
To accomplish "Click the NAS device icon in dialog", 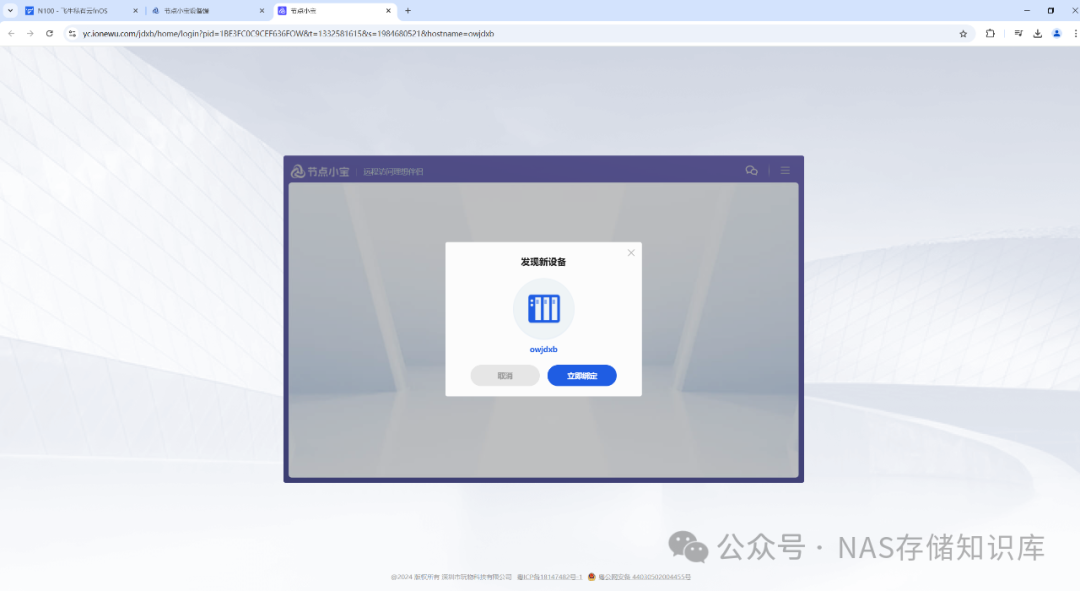I will click(x=543, y=309).
